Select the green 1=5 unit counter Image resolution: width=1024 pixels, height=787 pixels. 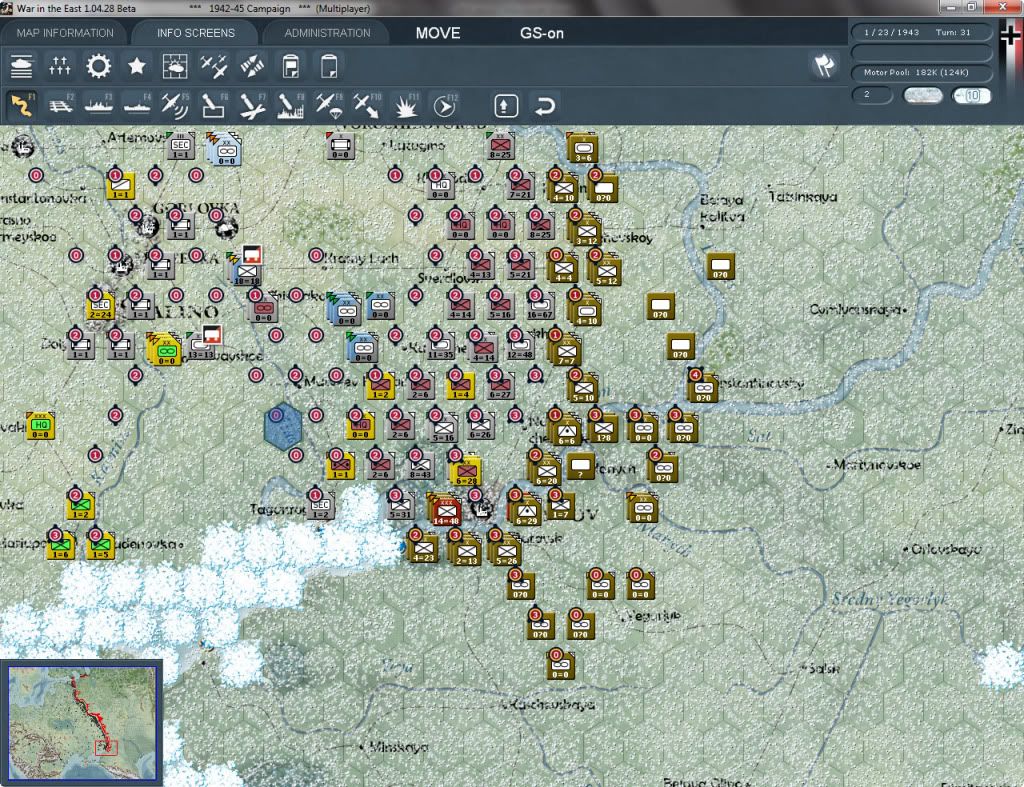[x=100, y=546]
